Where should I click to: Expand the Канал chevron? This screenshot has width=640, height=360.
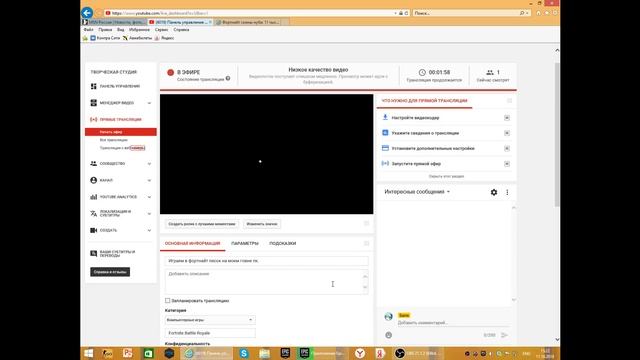coord(149,180)
